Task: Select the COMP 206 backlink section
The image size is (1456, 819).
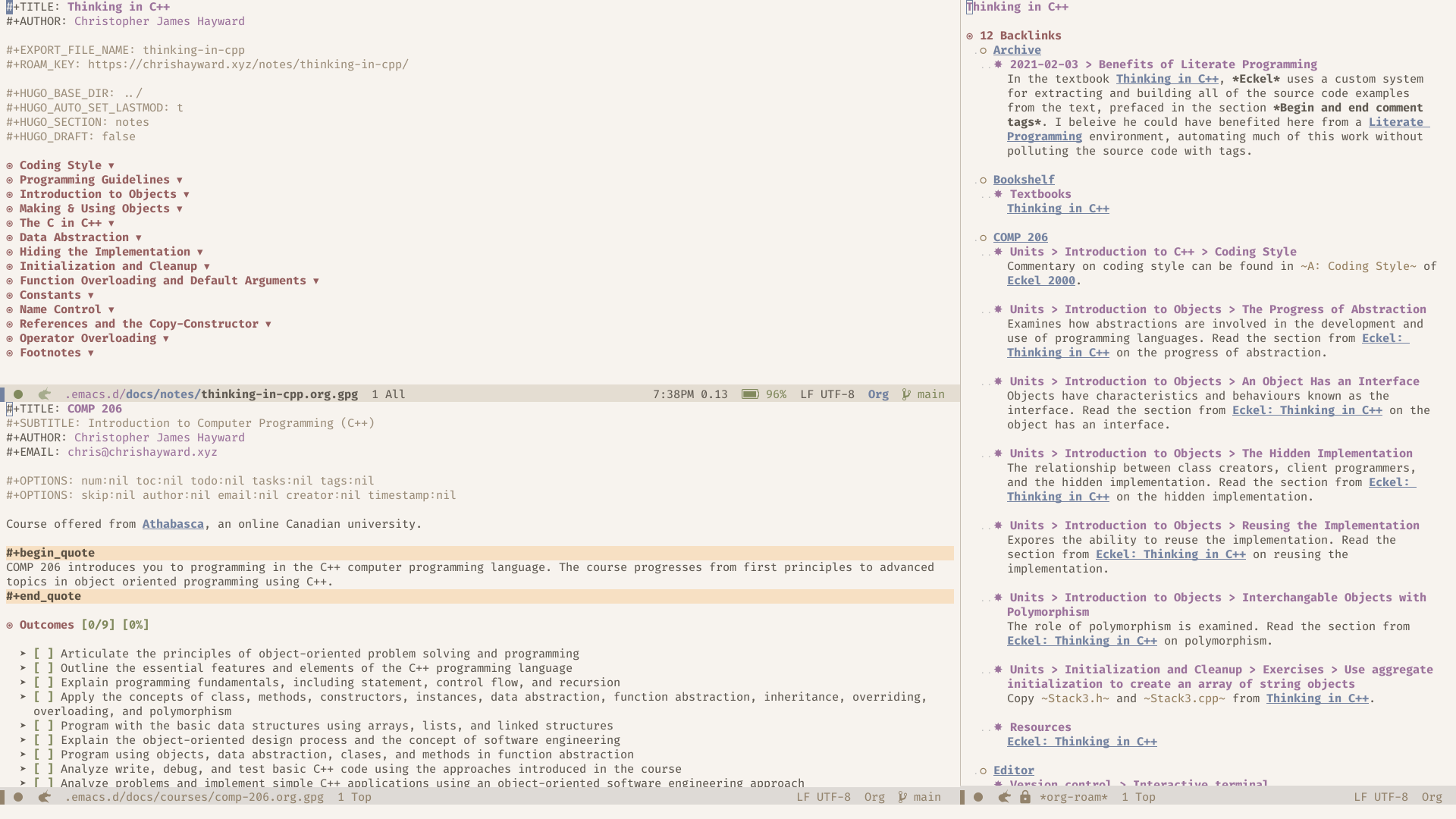Action: (1020, 237)
